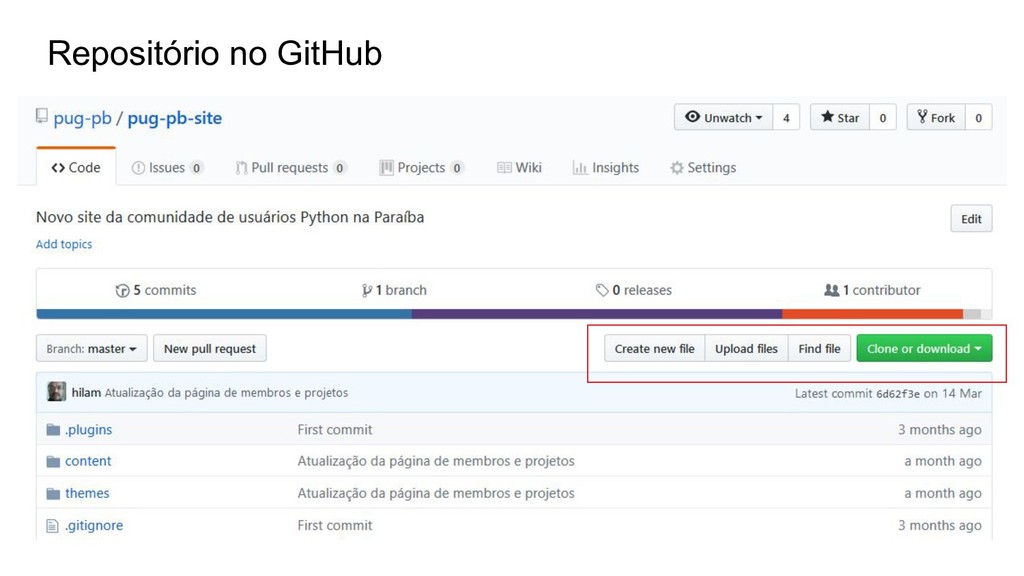Open the Pull requests tab
Screen dimensions: 1024x576
click(x=291, y=168)
